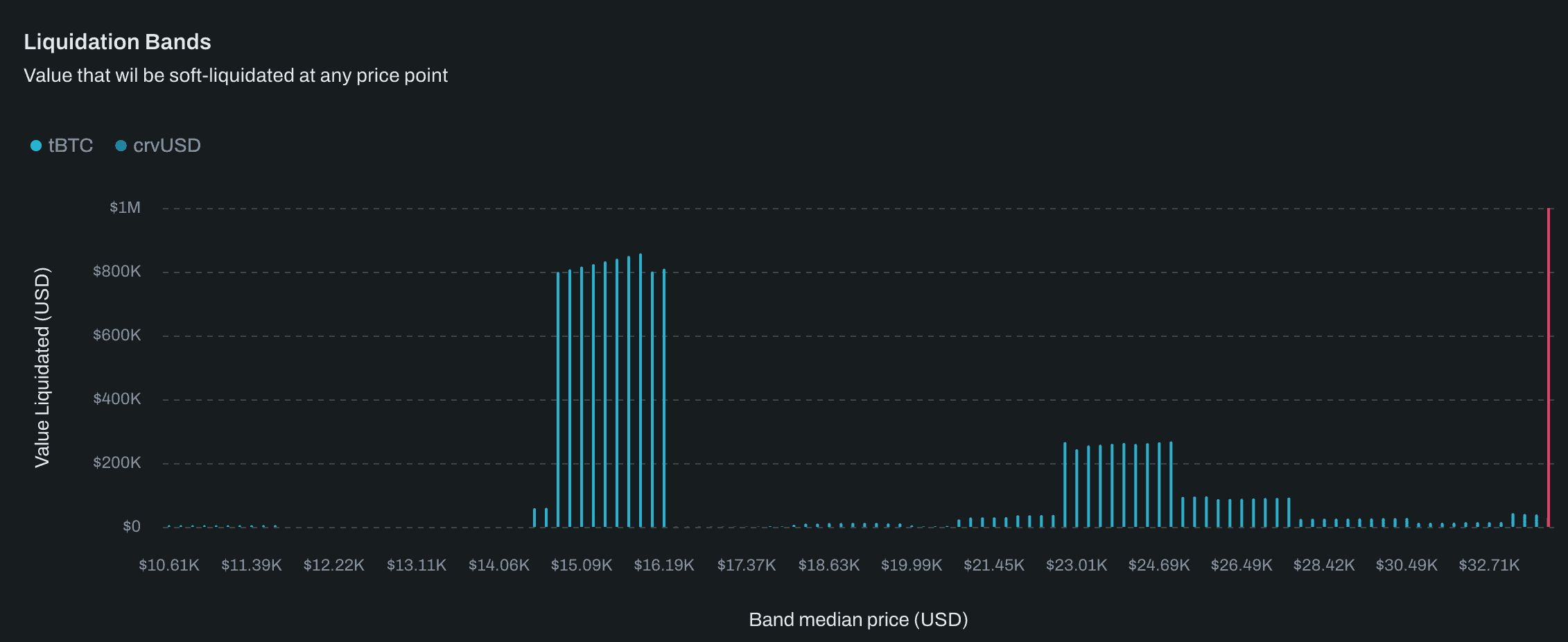This screenshot has height=642, width=1568.
Task: Select the tallest liquidation bar in the chart
Action: click(641, 392)
